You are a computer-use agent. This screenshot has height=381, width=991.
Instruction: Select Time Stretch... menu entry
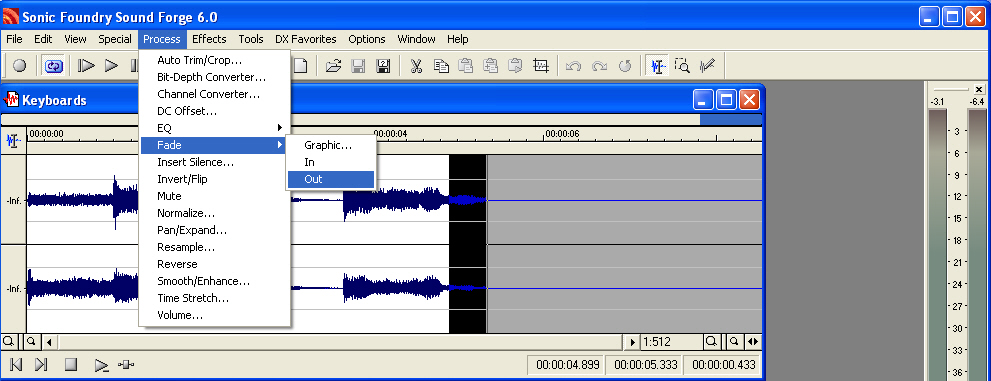[x=214, y=298]
